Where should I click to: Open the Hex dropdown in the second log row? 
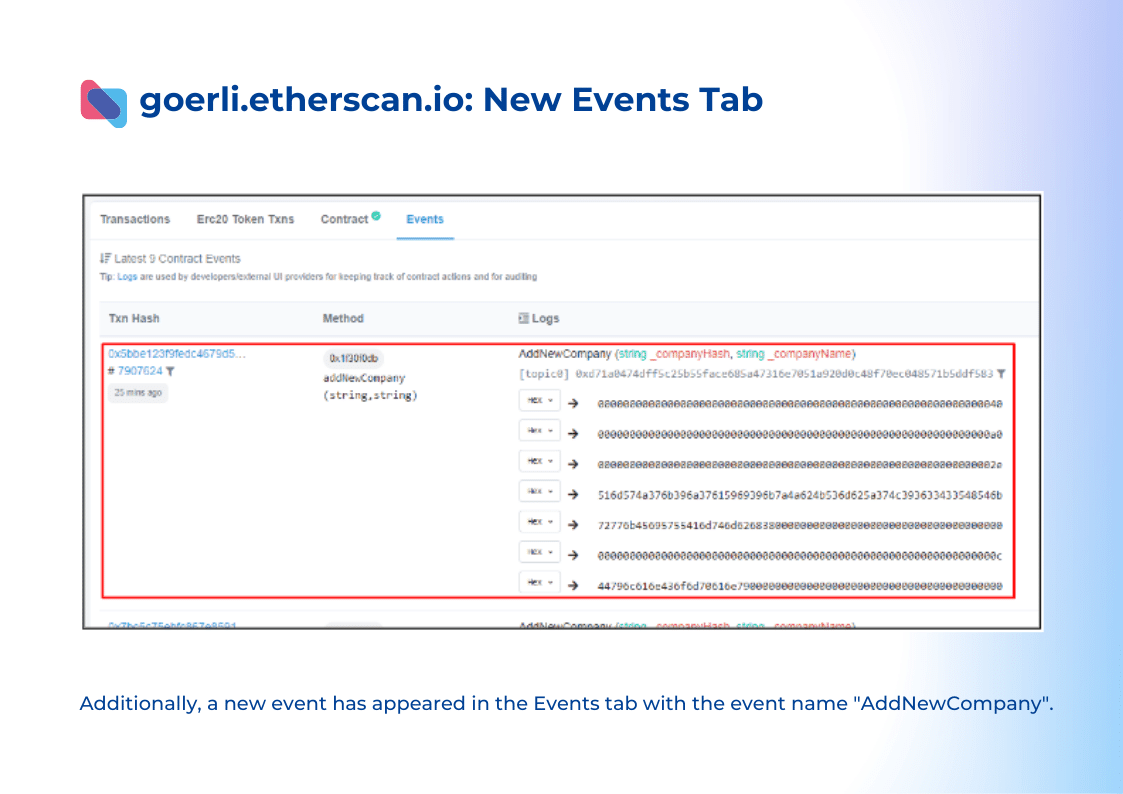click(539, 431)
